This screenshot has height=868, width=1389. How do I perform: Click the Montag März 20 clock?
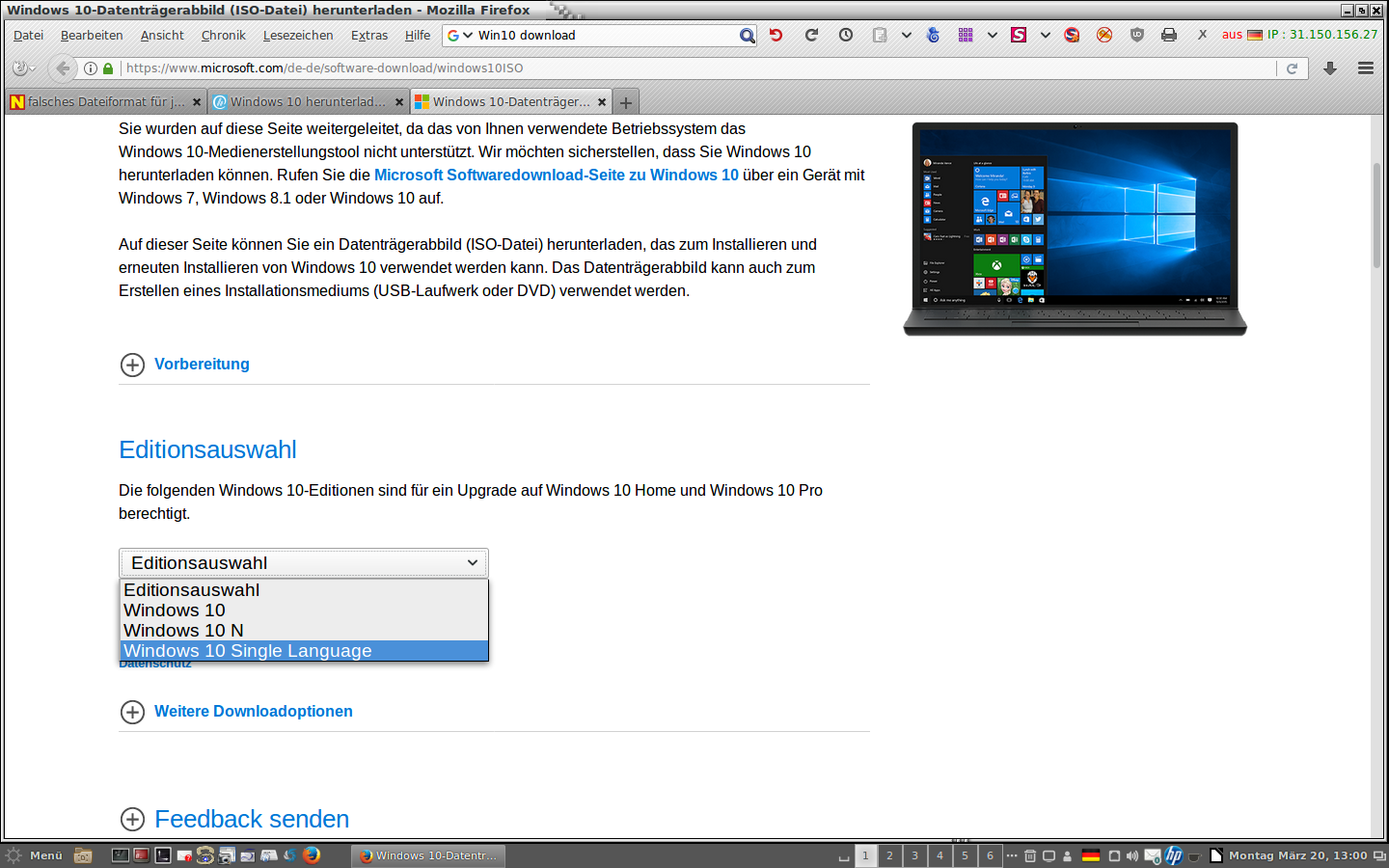(1297, 855)
